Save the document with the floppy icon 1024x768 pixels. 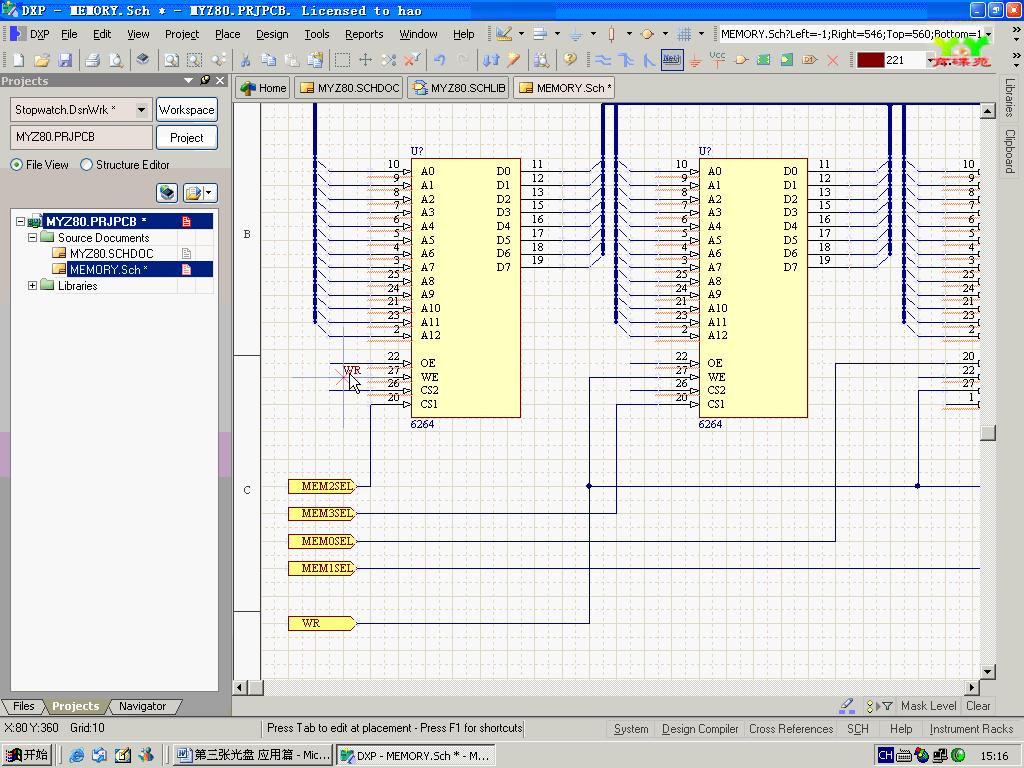click(65, 60)
